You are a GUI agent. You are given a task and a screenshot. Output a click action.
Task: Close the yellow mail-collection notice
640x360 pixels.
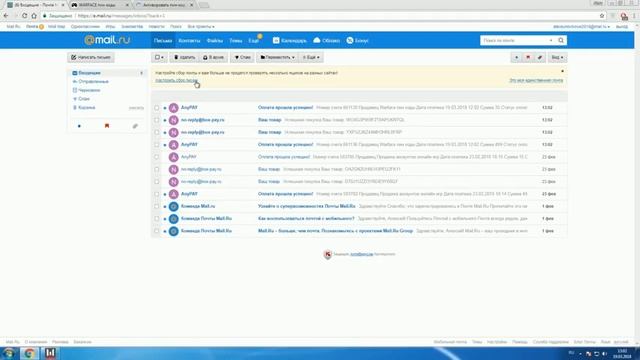pyautogui.click(x=562, y=71)
